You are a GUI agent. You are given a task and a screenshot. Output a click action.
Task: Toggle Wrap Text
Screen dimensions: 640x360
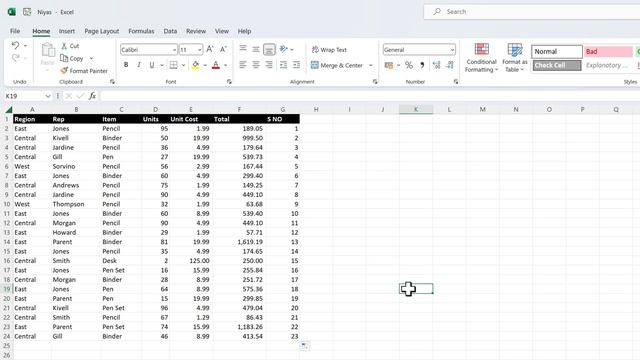pyautogui.click(x=329, y=50)
